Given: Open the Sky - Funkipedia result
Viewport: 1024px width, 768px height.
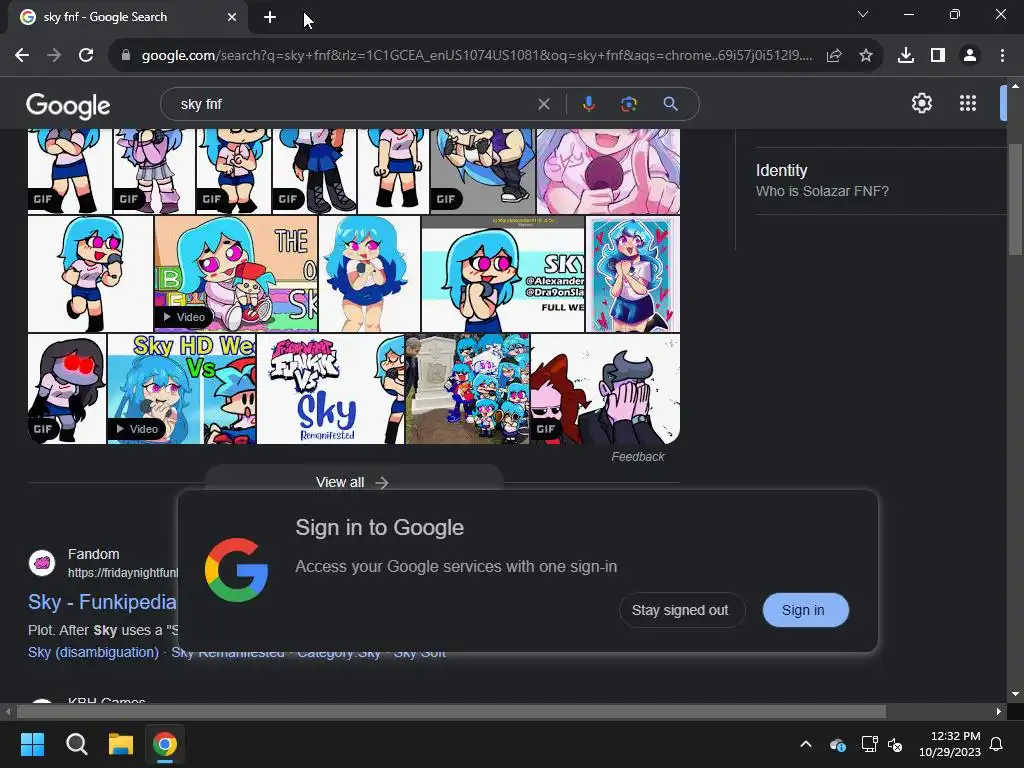Looking at the screenshot, I should pyautogui.click(x=102, y=601).
